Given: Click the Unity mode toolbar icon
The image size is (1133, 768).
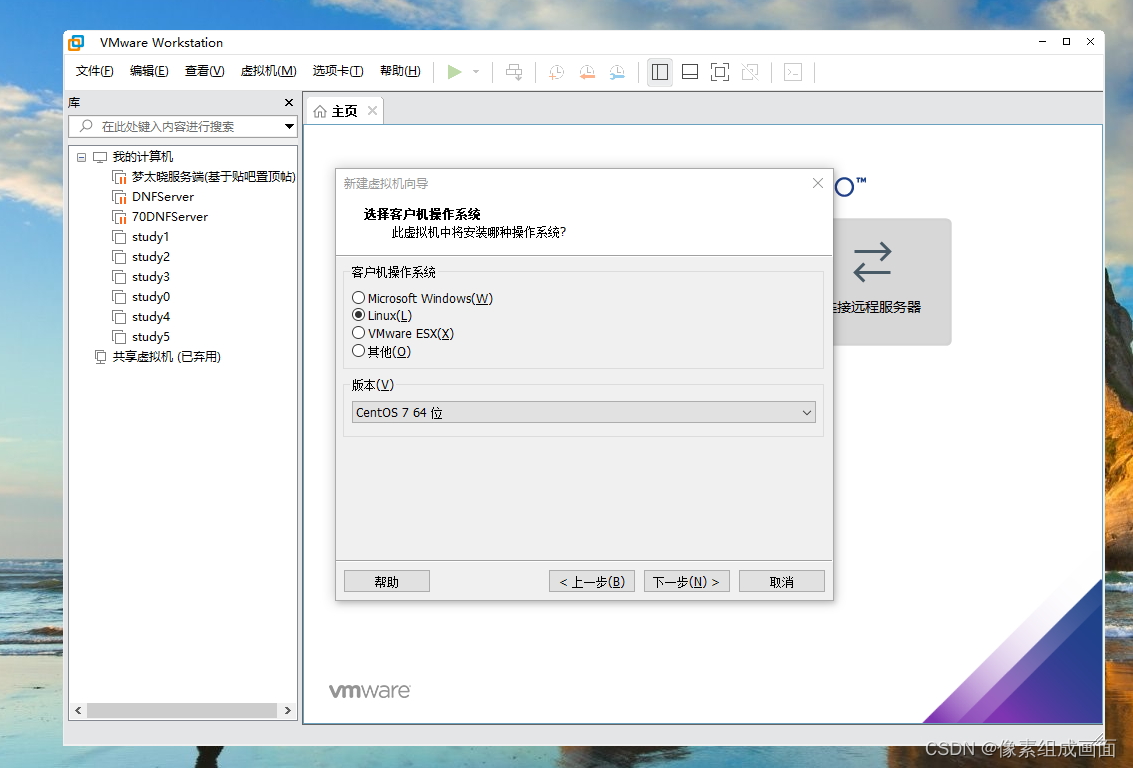Looking at the screenshot, I should click(x=750, y=72).
